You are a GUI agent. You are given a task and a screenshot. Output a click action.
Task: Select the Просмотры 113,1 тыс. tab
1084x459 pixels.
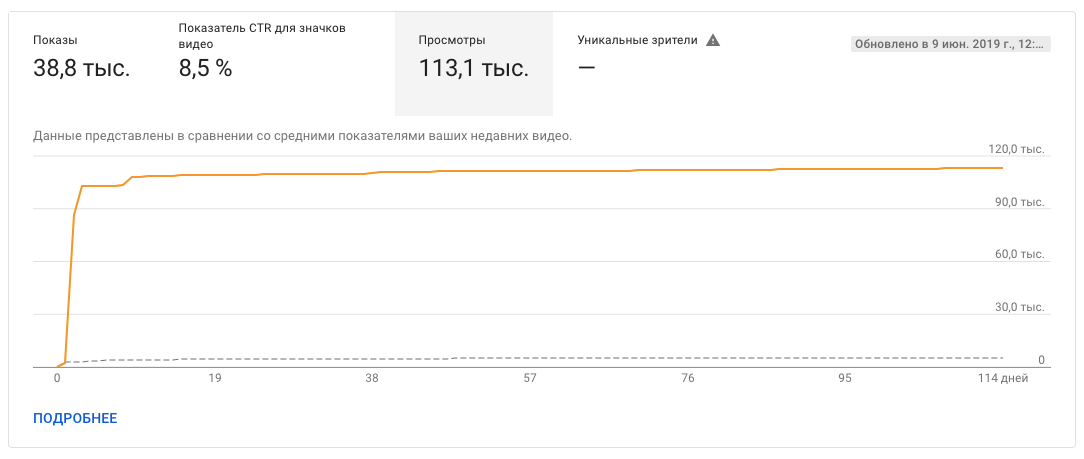(x=474, y=58)
